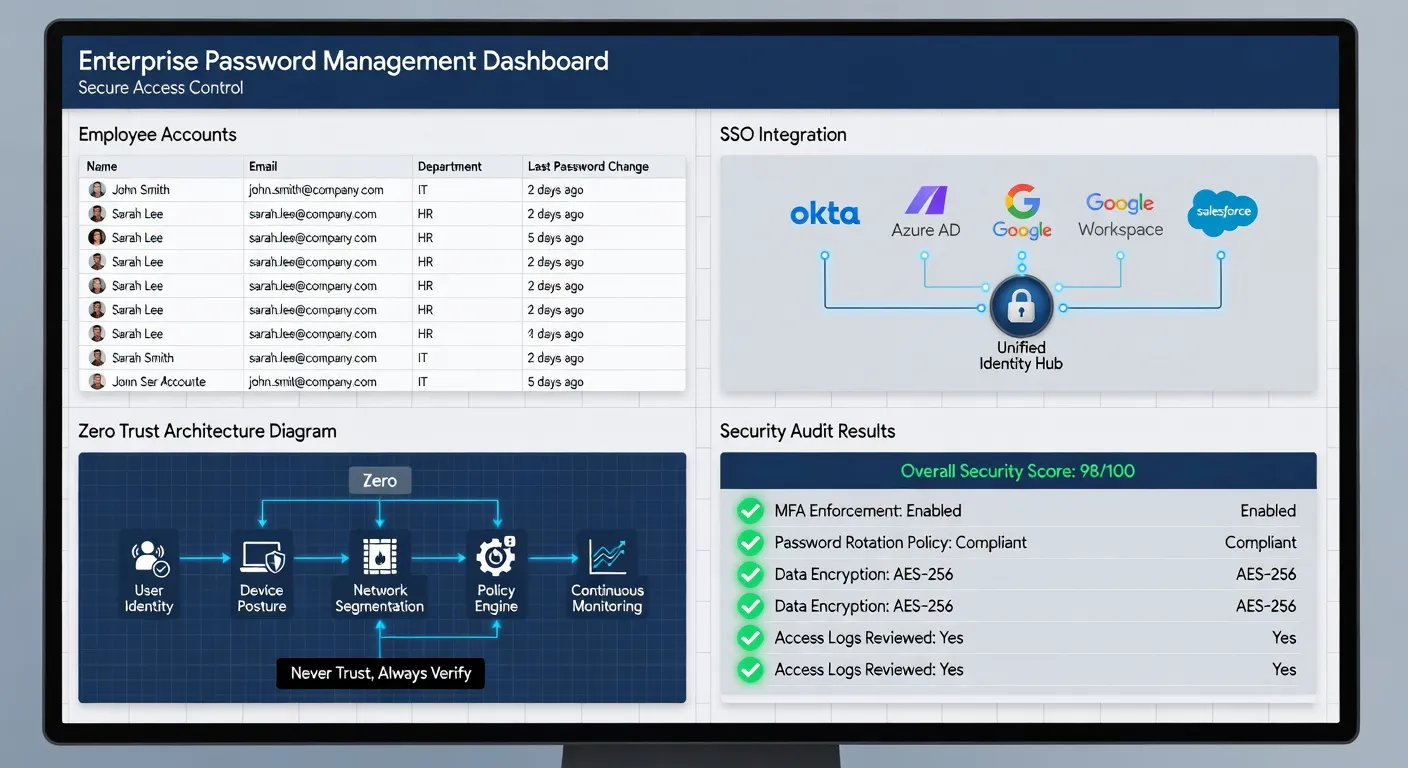The height and width of the screenshot is (768, 1408).
Task: Toggle the Password Rotation Policy checkmark
Action: pos(750,543)
